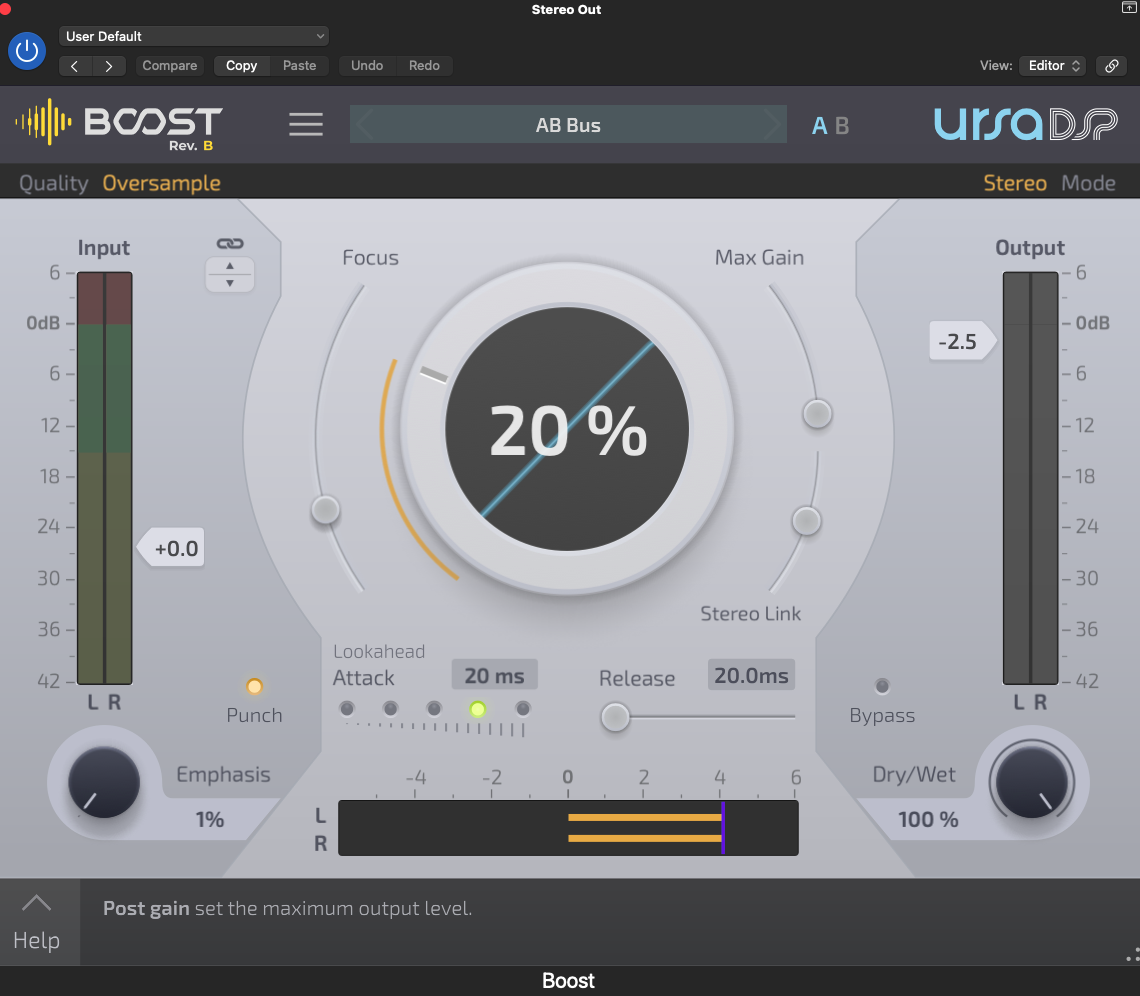
Task: Click the central 20 % boost dial
Action: 567,430
